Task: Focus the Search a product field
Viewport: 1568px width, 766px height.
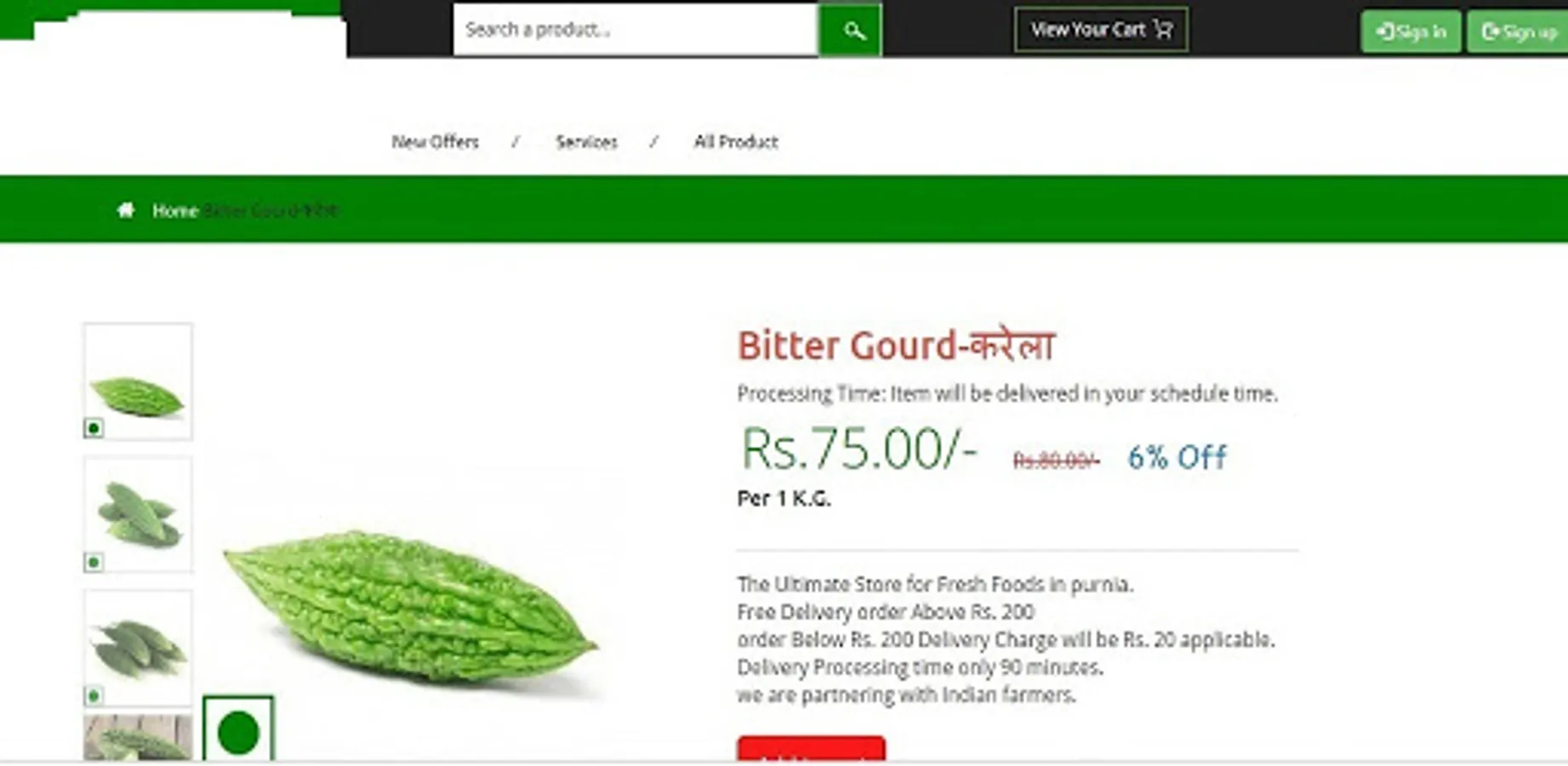Action: point(636,30)
